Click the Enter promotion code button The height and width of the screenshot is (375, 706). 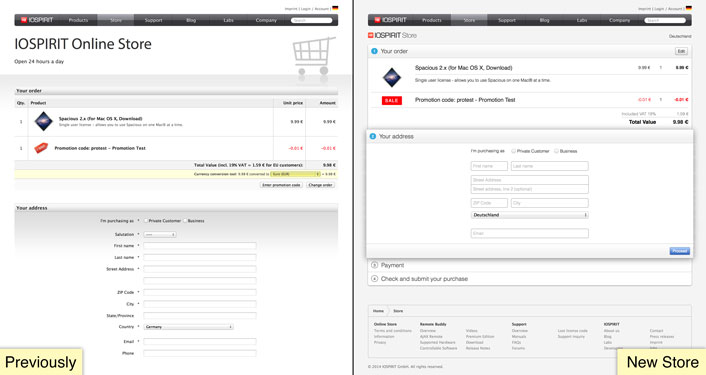pyautogui.click(x=281, y=185)
